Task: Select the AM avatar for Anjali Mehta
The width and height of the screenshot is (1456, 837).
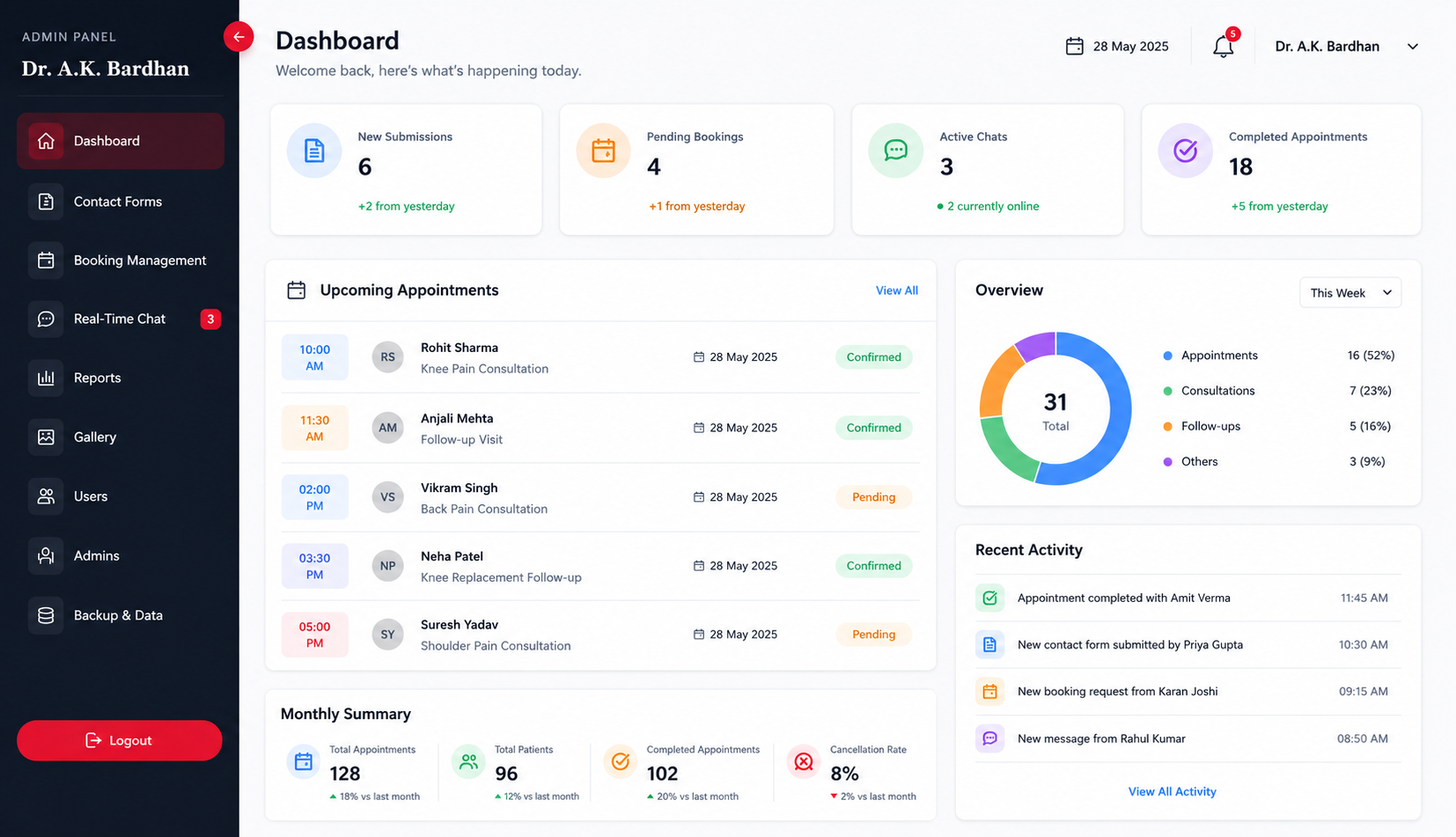Action: (x=387, y=428)
